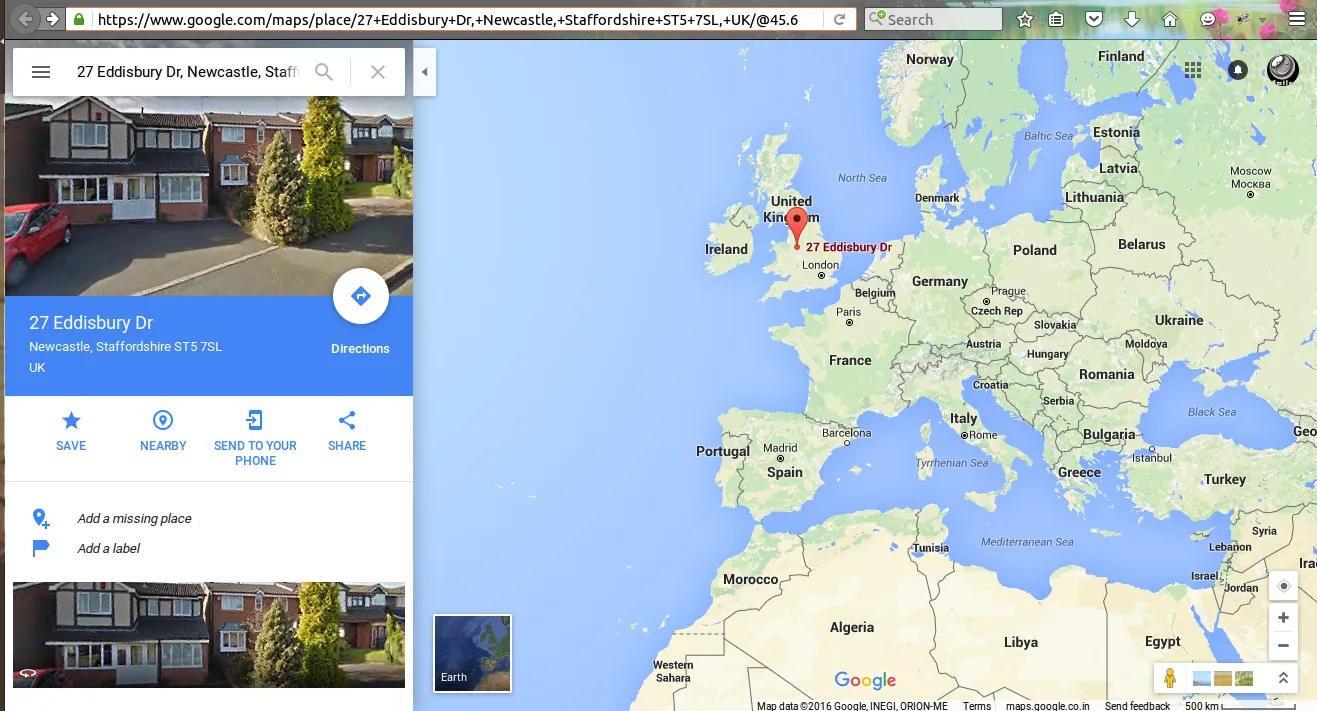Open the Google Maps hamburger menu
1317x711 pixels.
point(41,72)
